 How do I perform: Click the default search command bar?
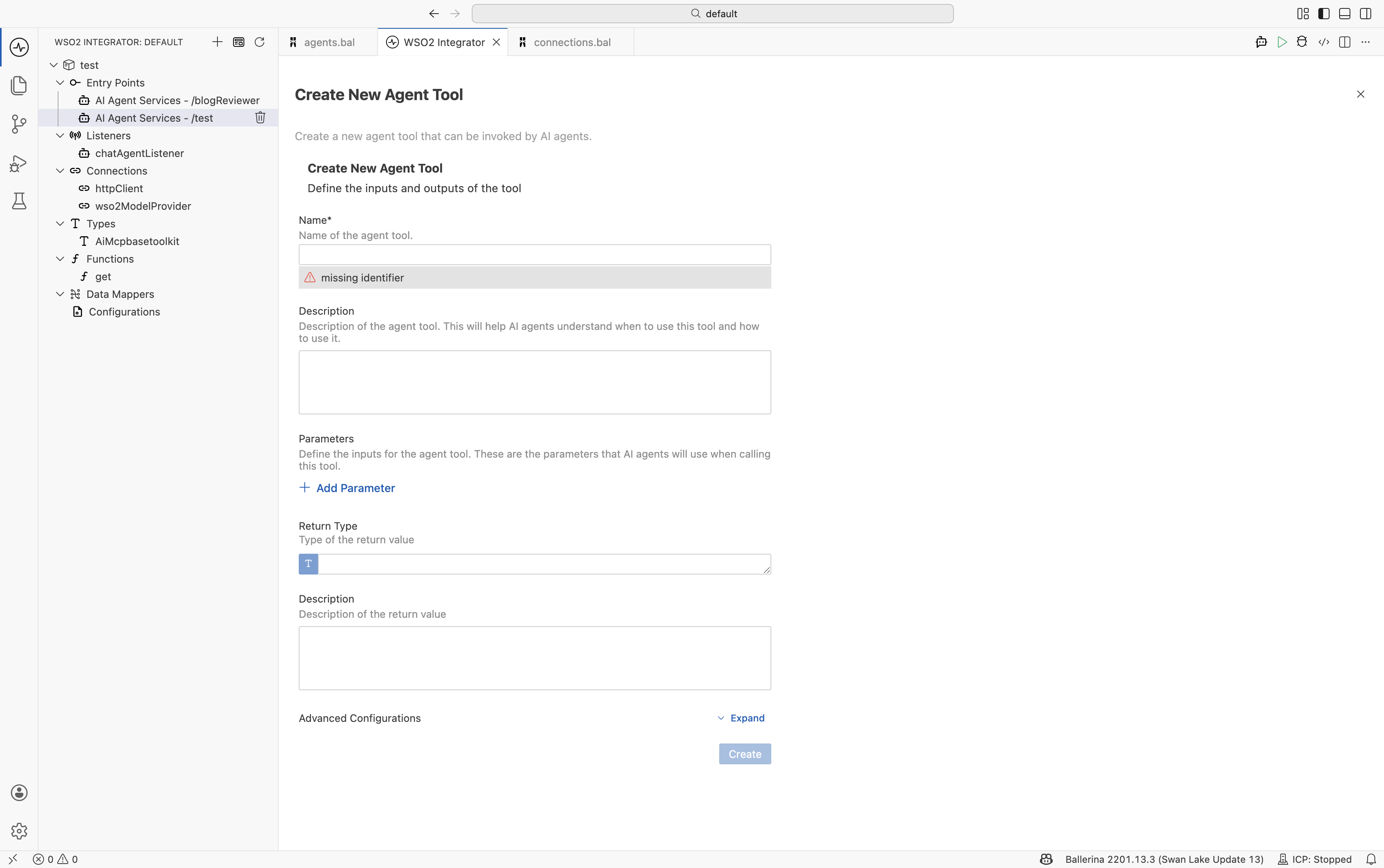click(x=712, y=13)
